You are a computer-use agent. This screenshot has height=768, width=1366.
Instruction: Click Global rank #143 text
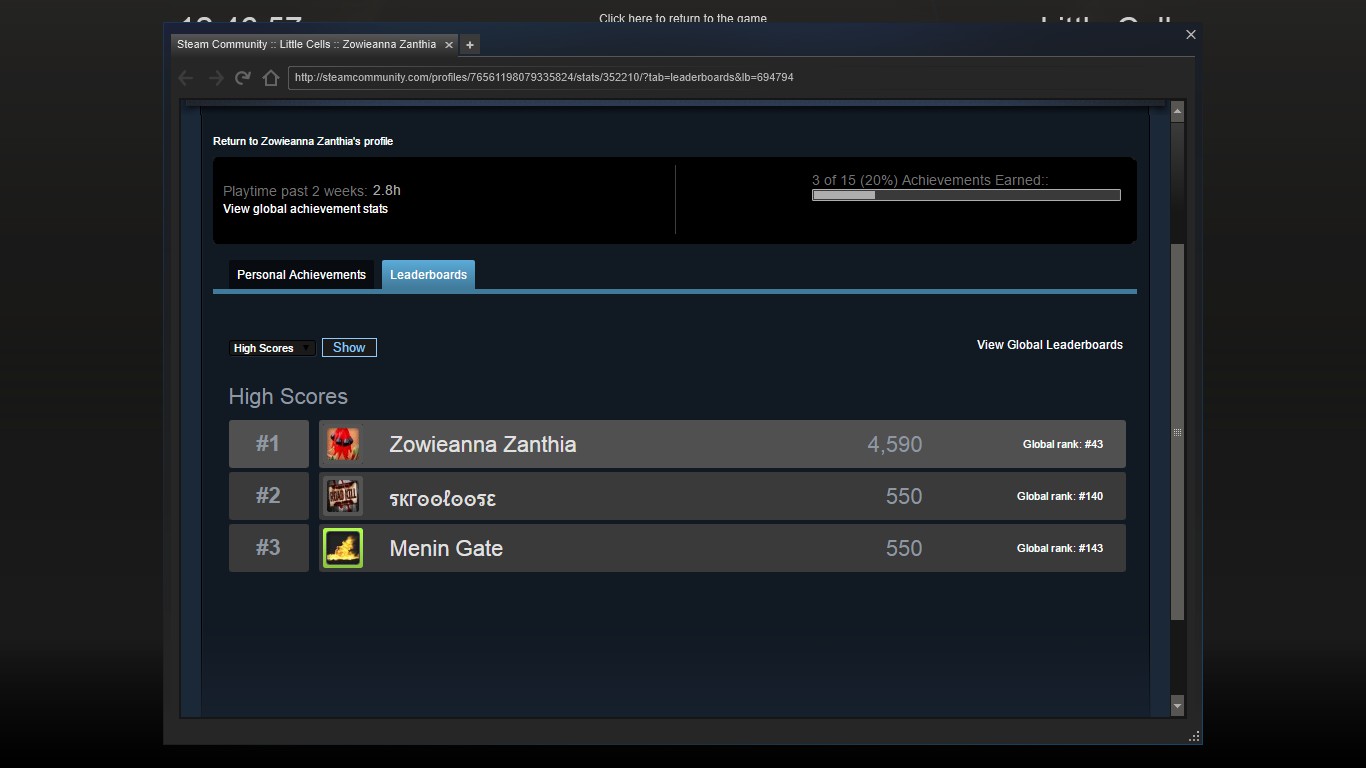click(1060, 548)
